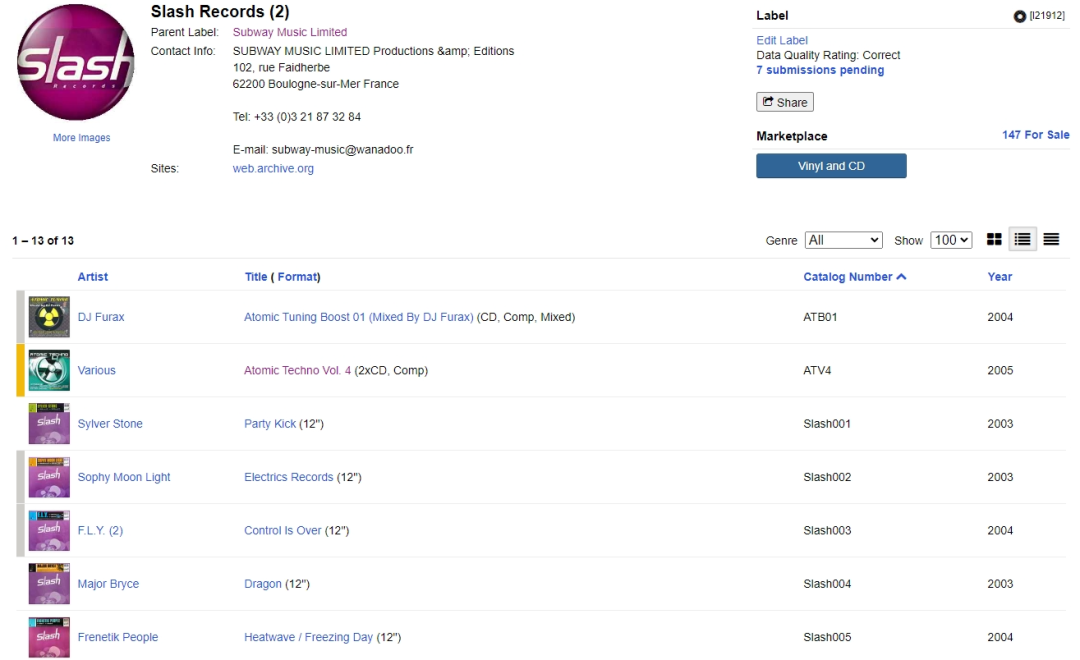Toggle Catalog Number sort order
This screenshot has height=660, width=1080.
click(x=854, y=276)
